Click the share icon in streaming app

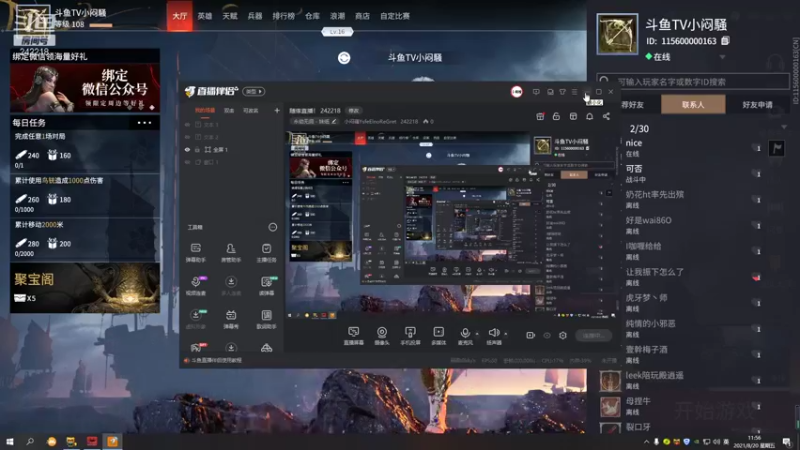pos(606,116)
